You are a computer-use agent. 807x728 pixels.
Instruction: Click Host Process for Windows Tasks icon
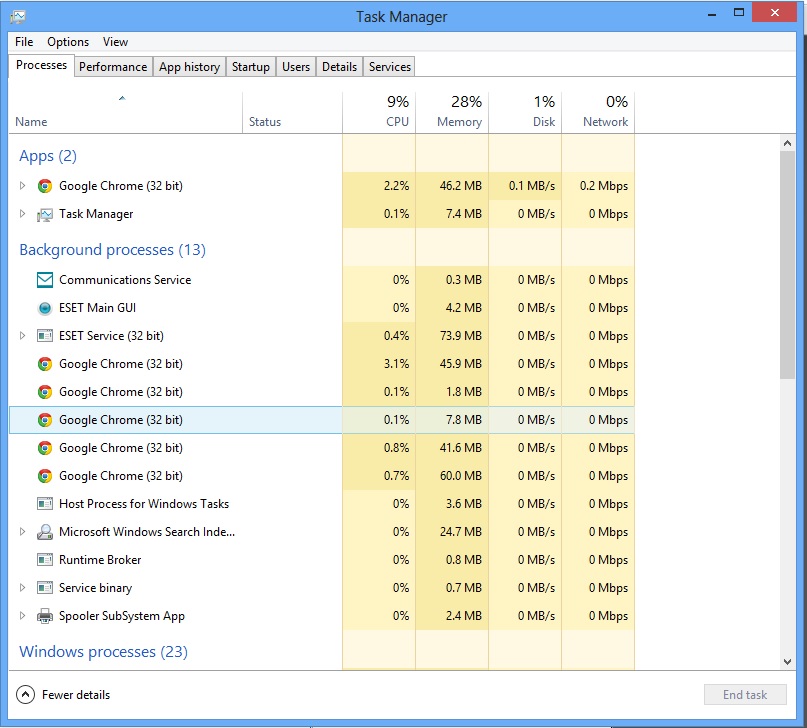[45, 504]
